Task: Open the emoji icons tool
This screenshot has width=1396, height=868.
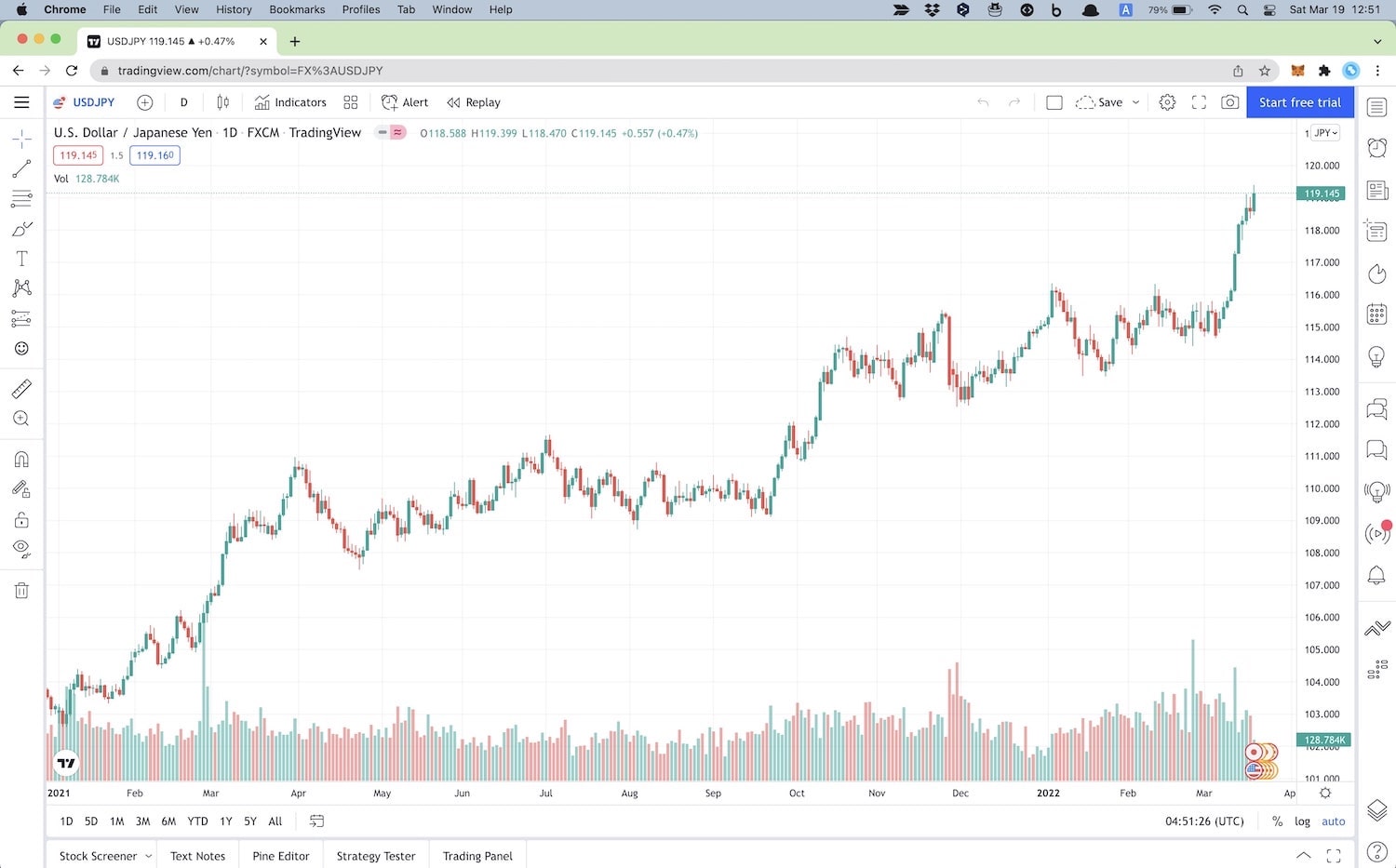Action: 21,348
